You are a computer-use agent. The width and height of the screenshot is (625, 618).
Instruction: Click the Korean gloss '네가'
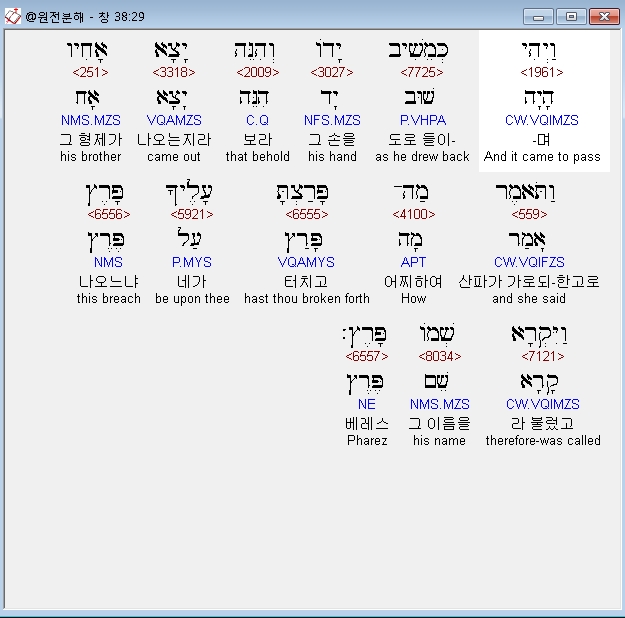[x=191, y=281]
